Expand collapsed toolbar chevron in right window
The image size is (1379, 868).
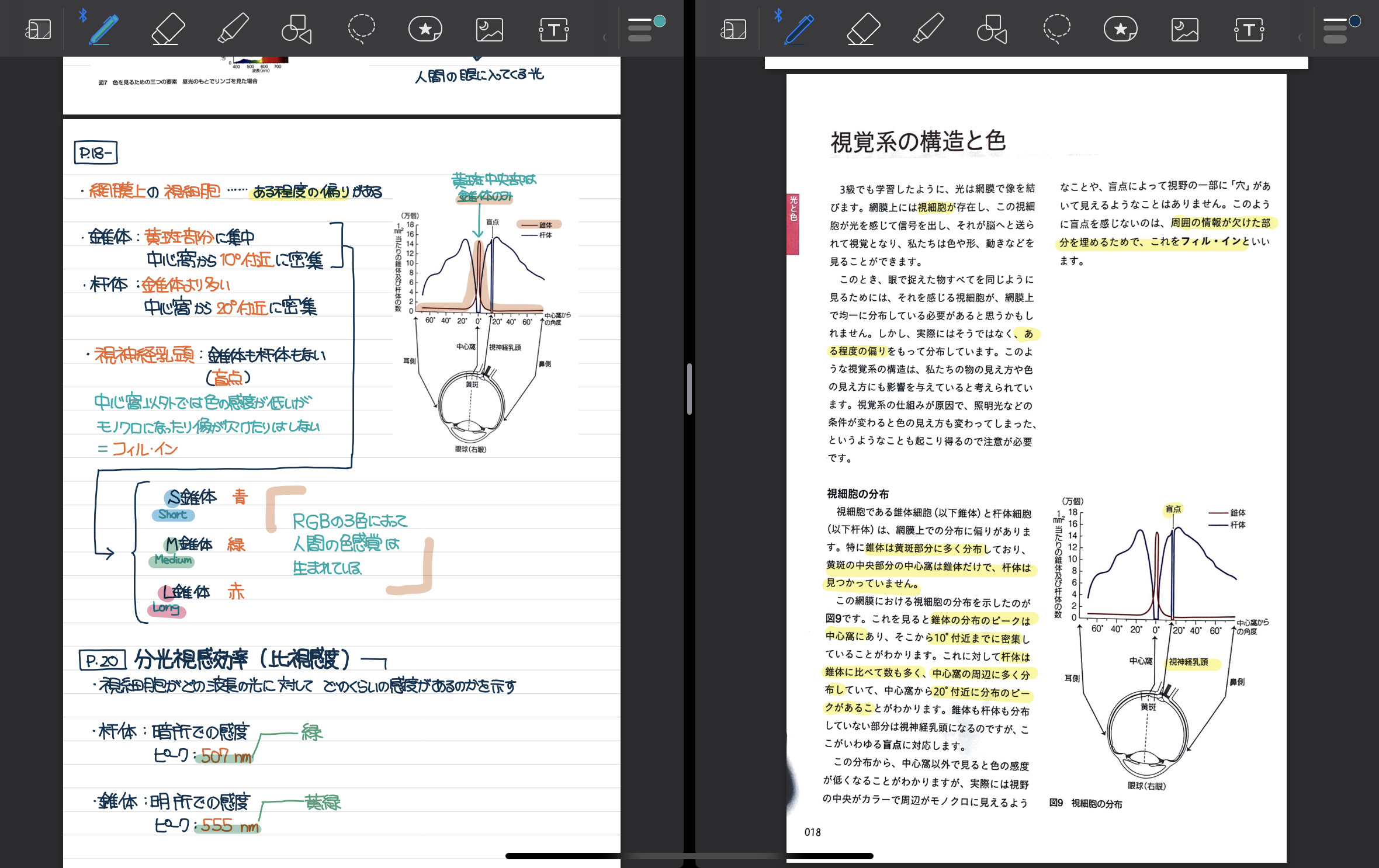(1300, 37)
